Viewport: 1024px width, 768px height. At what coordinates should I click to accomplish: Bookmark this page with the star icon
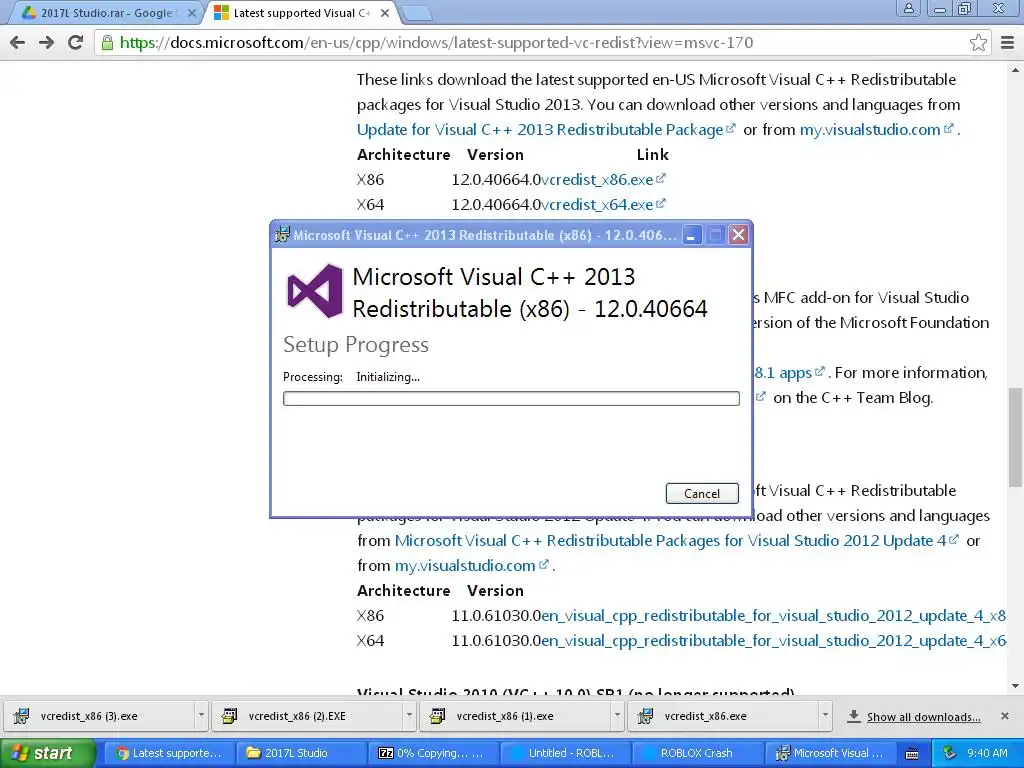click(978, 43)
